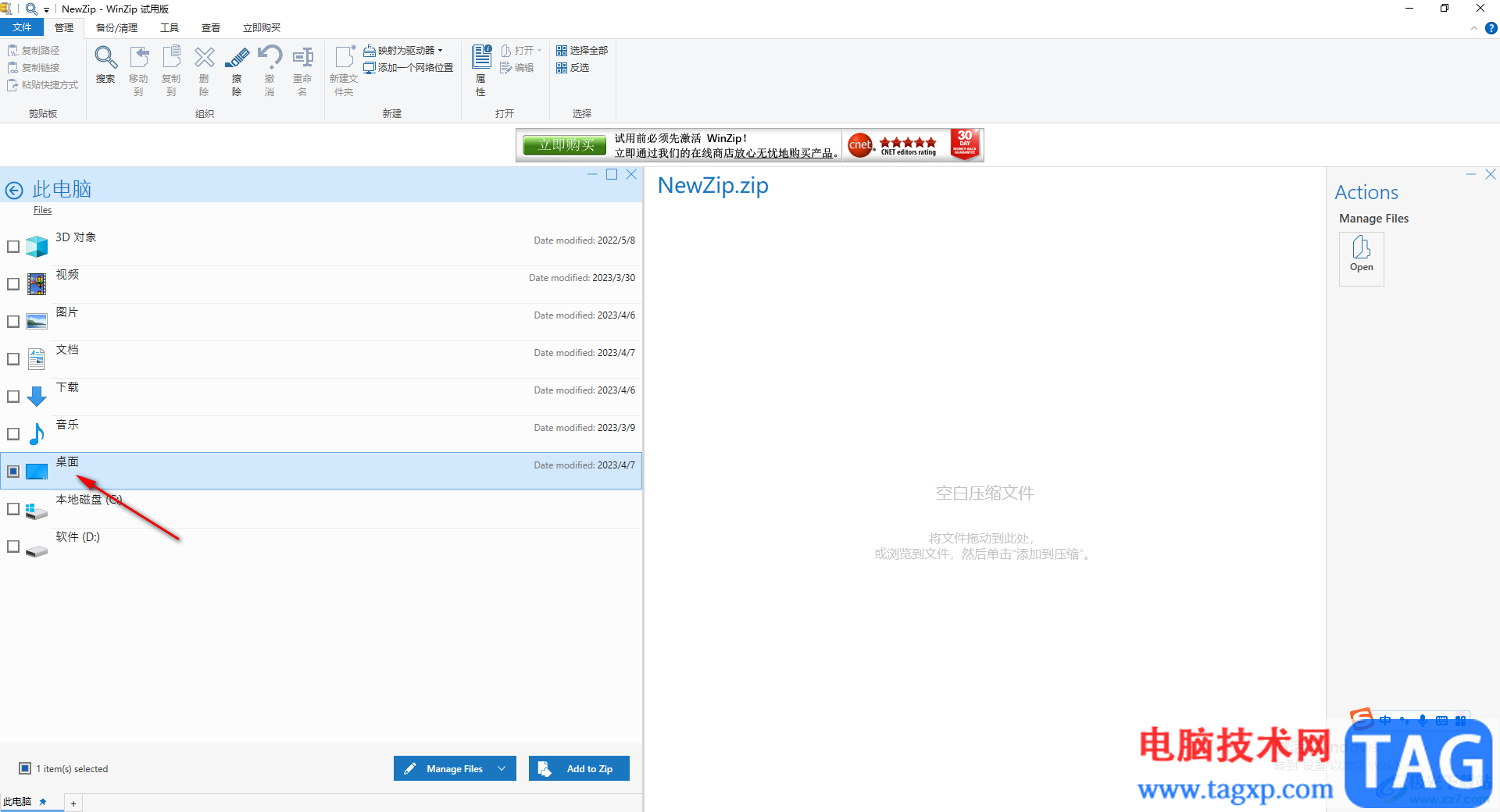
Task: Switch to the Buy Now (立即购买) tab
Action: point(262,27)
